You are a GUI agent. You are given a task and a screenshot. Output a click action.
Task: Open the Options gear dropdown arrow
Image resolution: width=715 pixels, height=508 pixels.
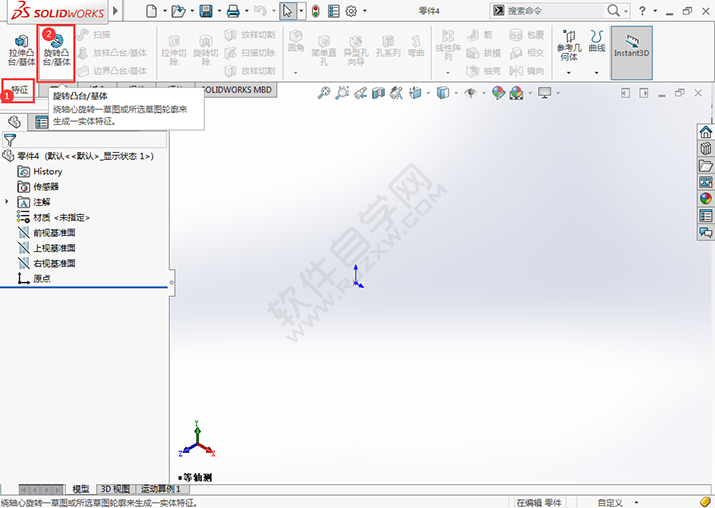(x=364, y=11)
